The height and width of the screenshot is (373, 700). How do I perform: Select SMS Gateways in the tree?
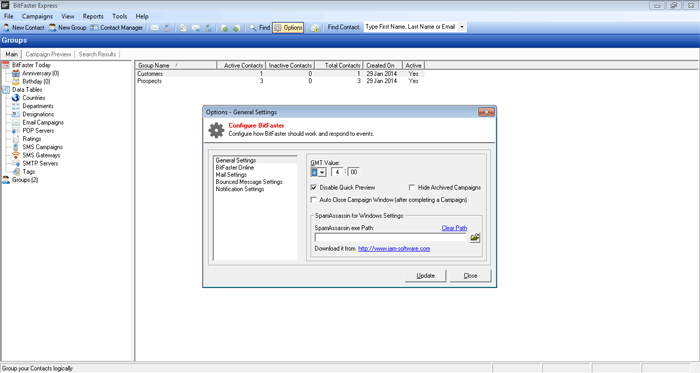pos(41,155)
